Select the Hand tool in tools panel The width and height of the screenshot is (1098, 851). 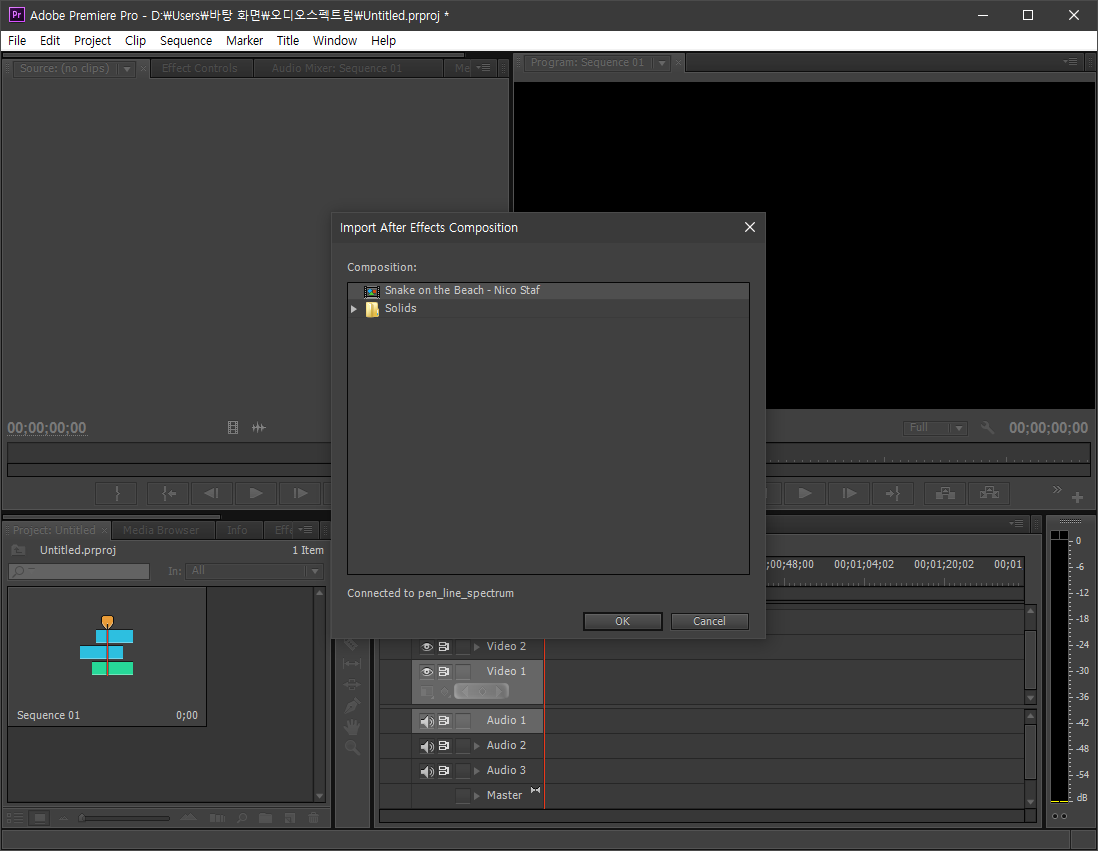point(352,727)
